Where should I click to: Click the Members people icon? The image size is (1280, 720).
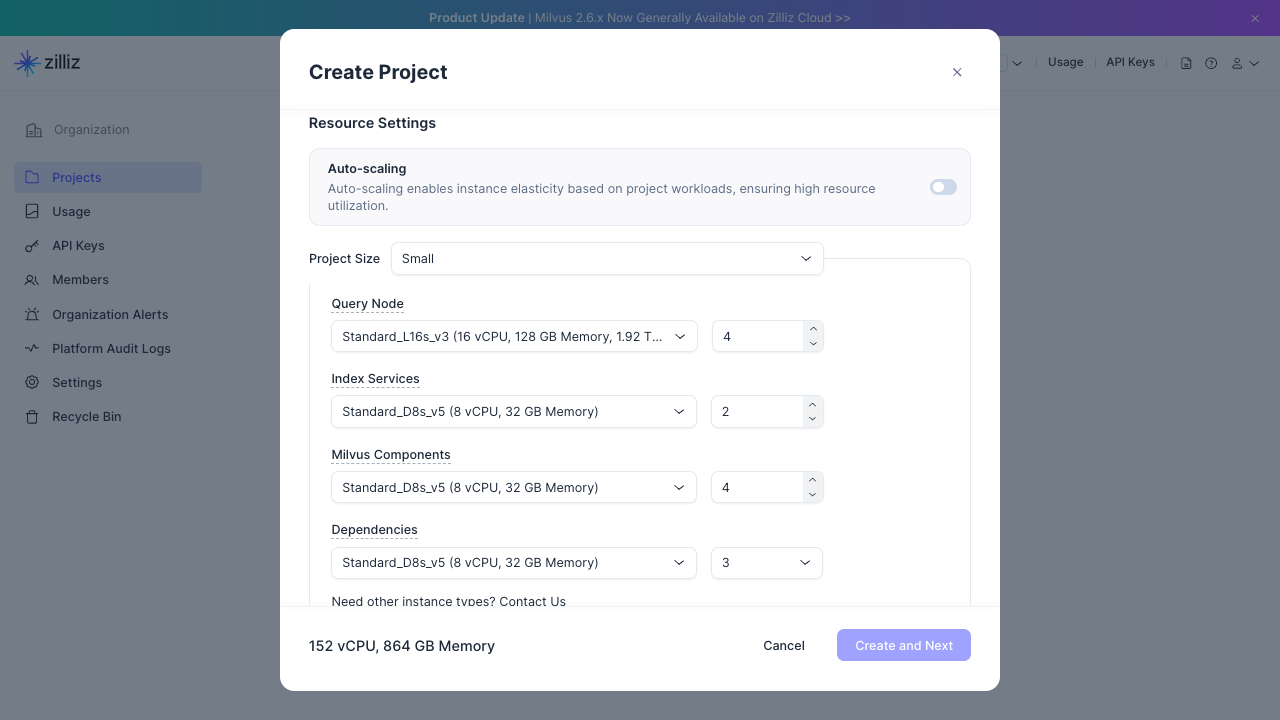tap(32, 280)
